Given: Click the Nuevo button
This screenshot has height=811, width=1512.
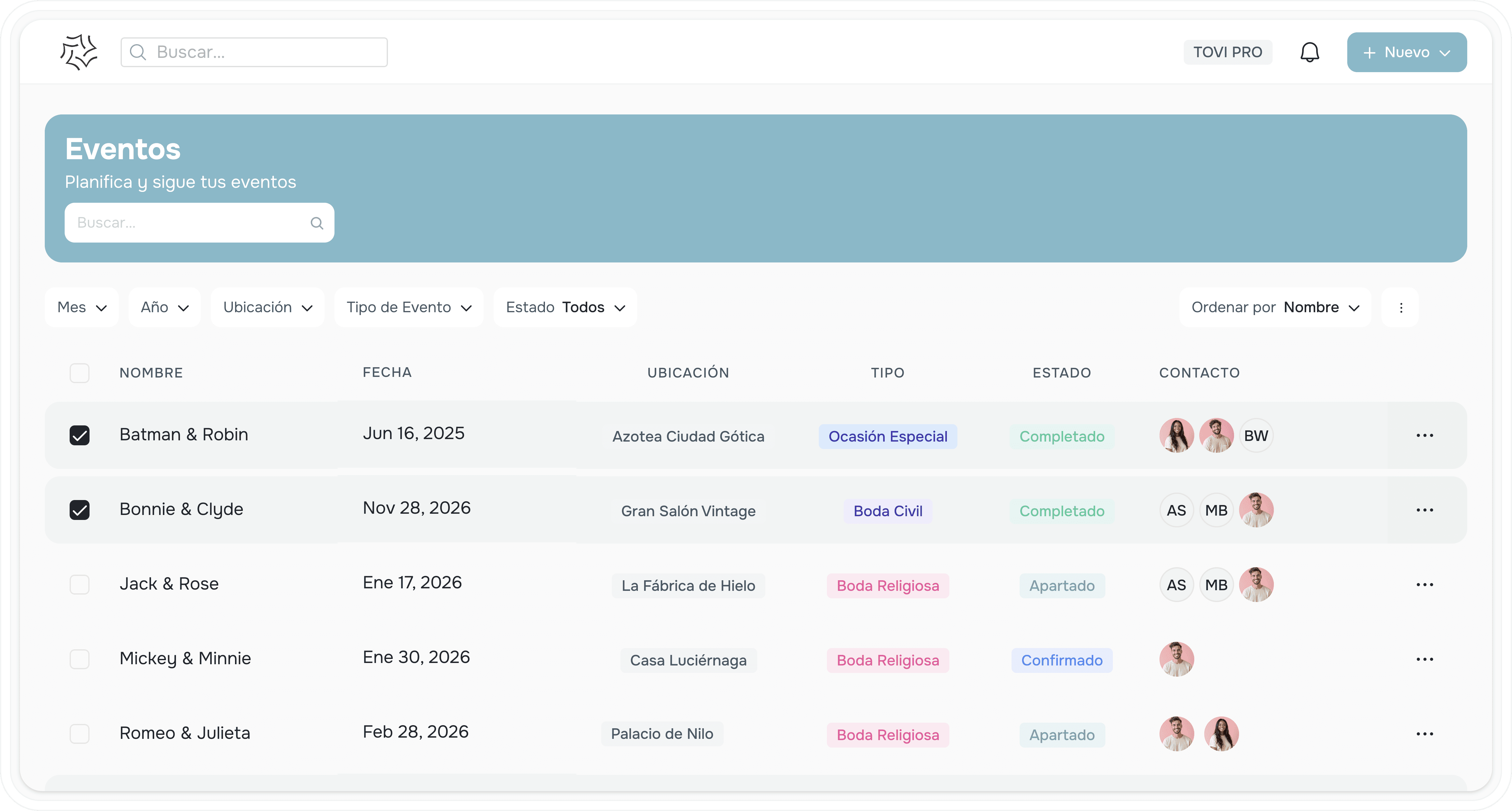Looking at the screenshot, I should click(1406, 52).
